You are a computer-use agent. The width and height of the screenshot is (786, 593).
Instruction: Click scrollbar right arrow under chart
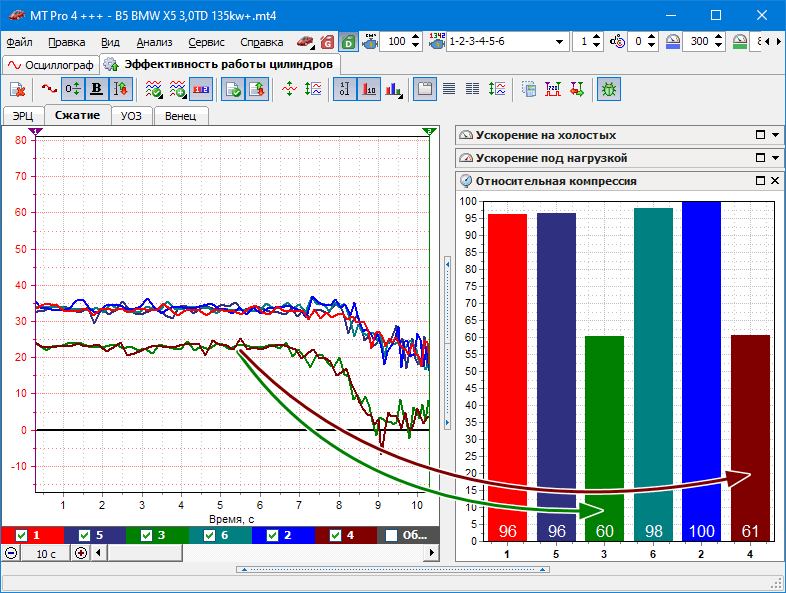pyautogui.click(x=431, y=553)
